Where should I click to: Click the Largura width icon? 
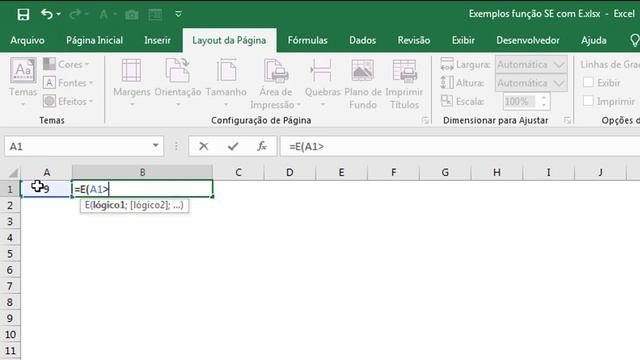tap(447, 64)
